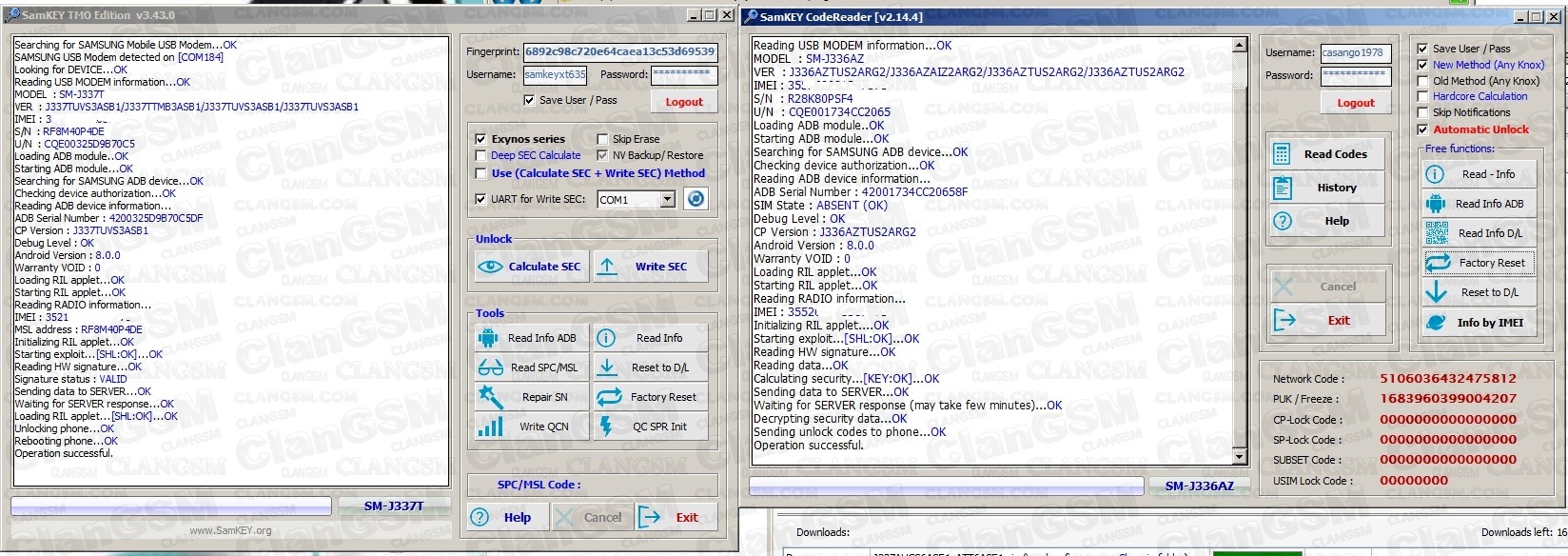Screen dimensions: 1568x556
Task: Click Read Codes calculator button
Action: click(x=1325, y=154)
